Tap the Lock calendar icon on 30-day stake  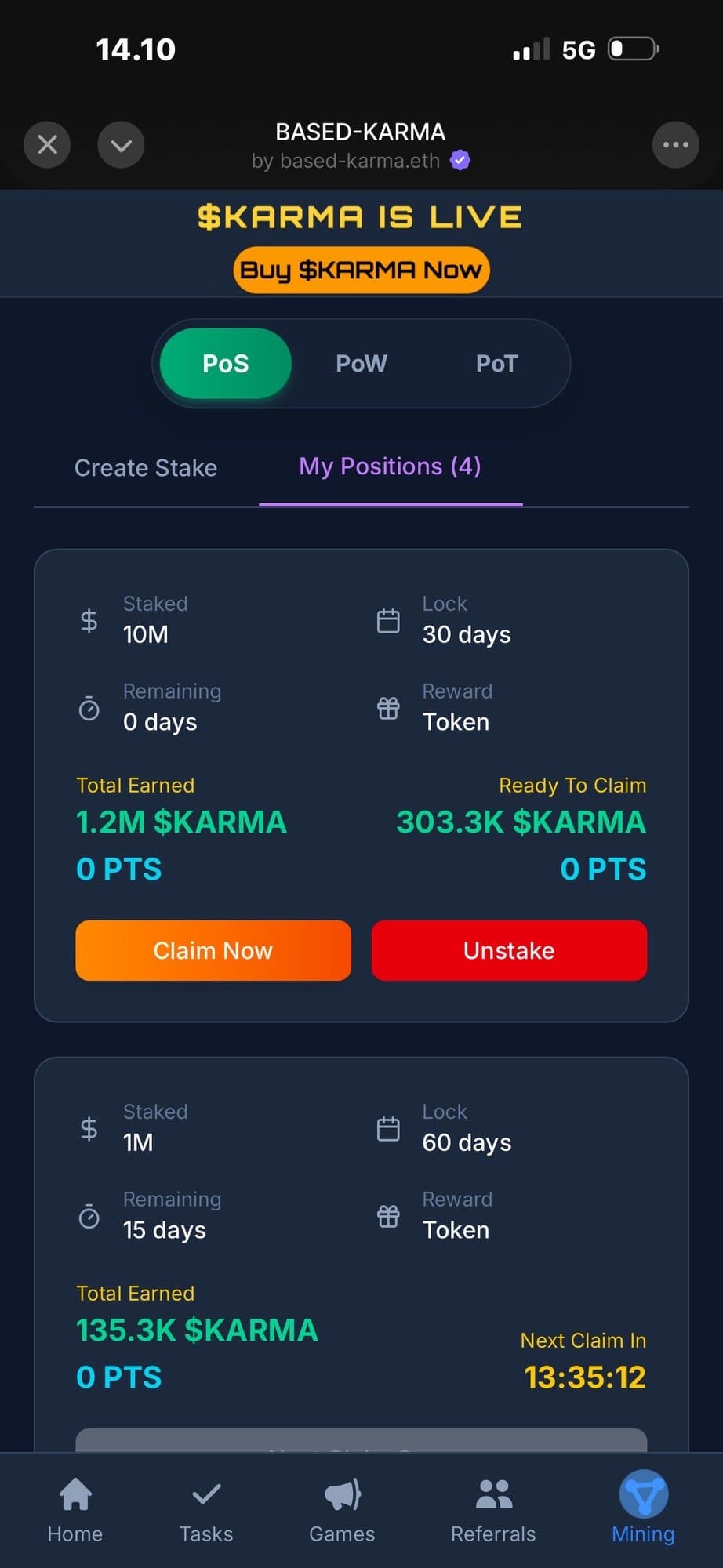point(388,621)
